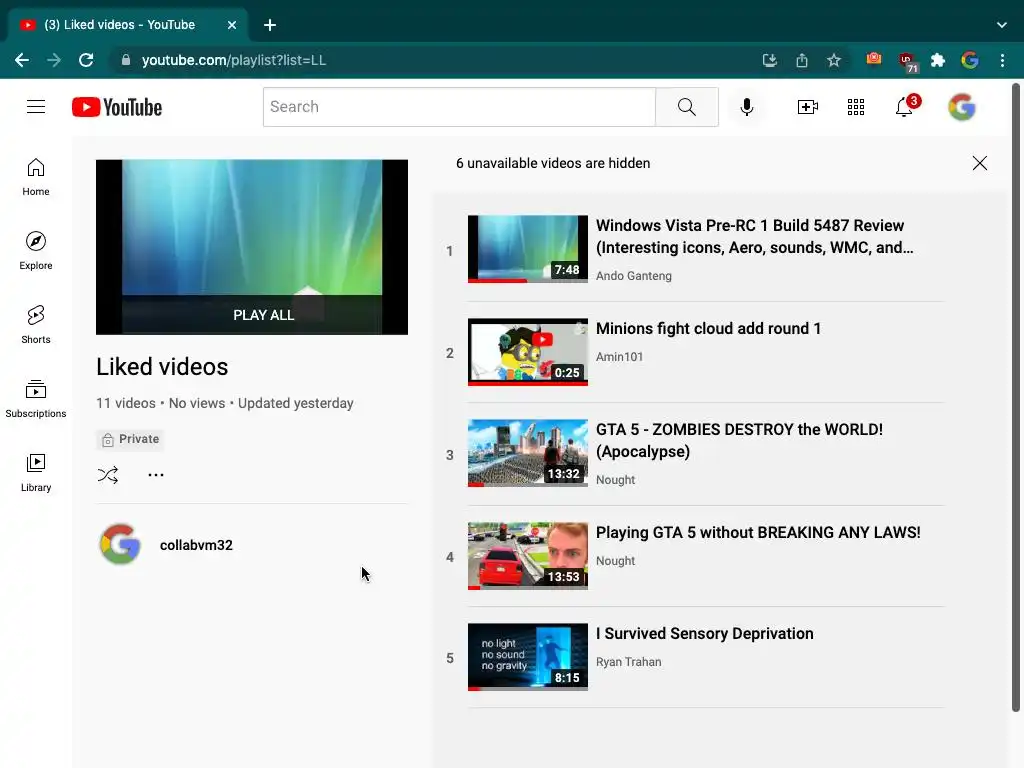The height and width of the screenshot is (768, 1024).
Task: Reload the page
Action: [x=86, y=60]
